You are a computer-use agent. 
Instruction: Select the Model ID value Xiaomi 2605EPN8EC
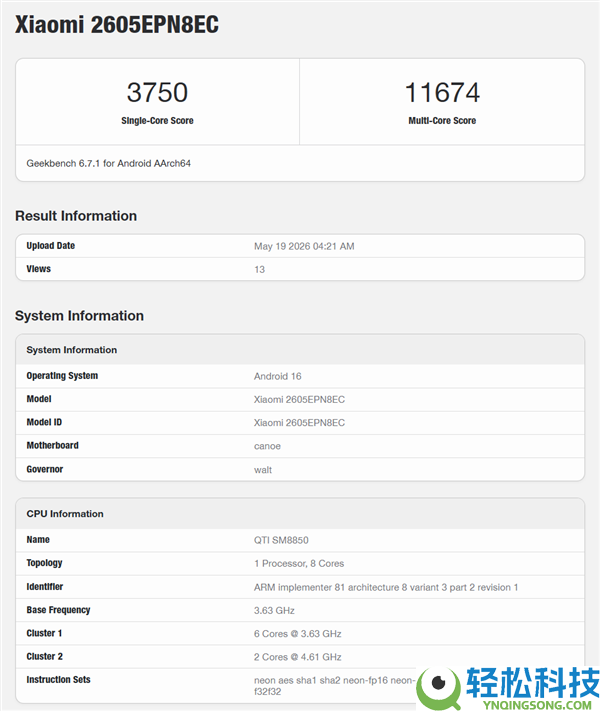pyautogui.click(x=299, y=423)
